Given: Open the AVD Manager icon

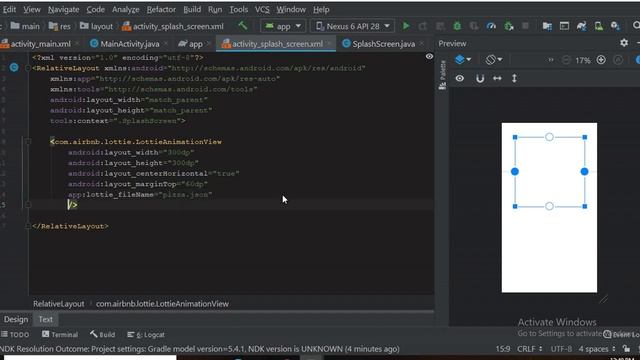Looking at the screenshot, I should pyautogui.click(x=599, y=26).
